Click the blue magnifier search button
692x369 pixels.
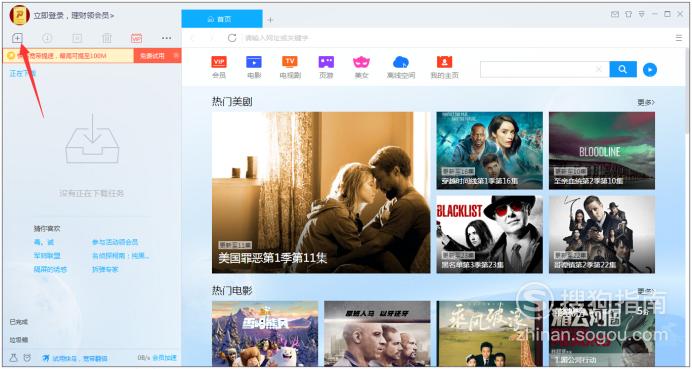coord(623,69)
